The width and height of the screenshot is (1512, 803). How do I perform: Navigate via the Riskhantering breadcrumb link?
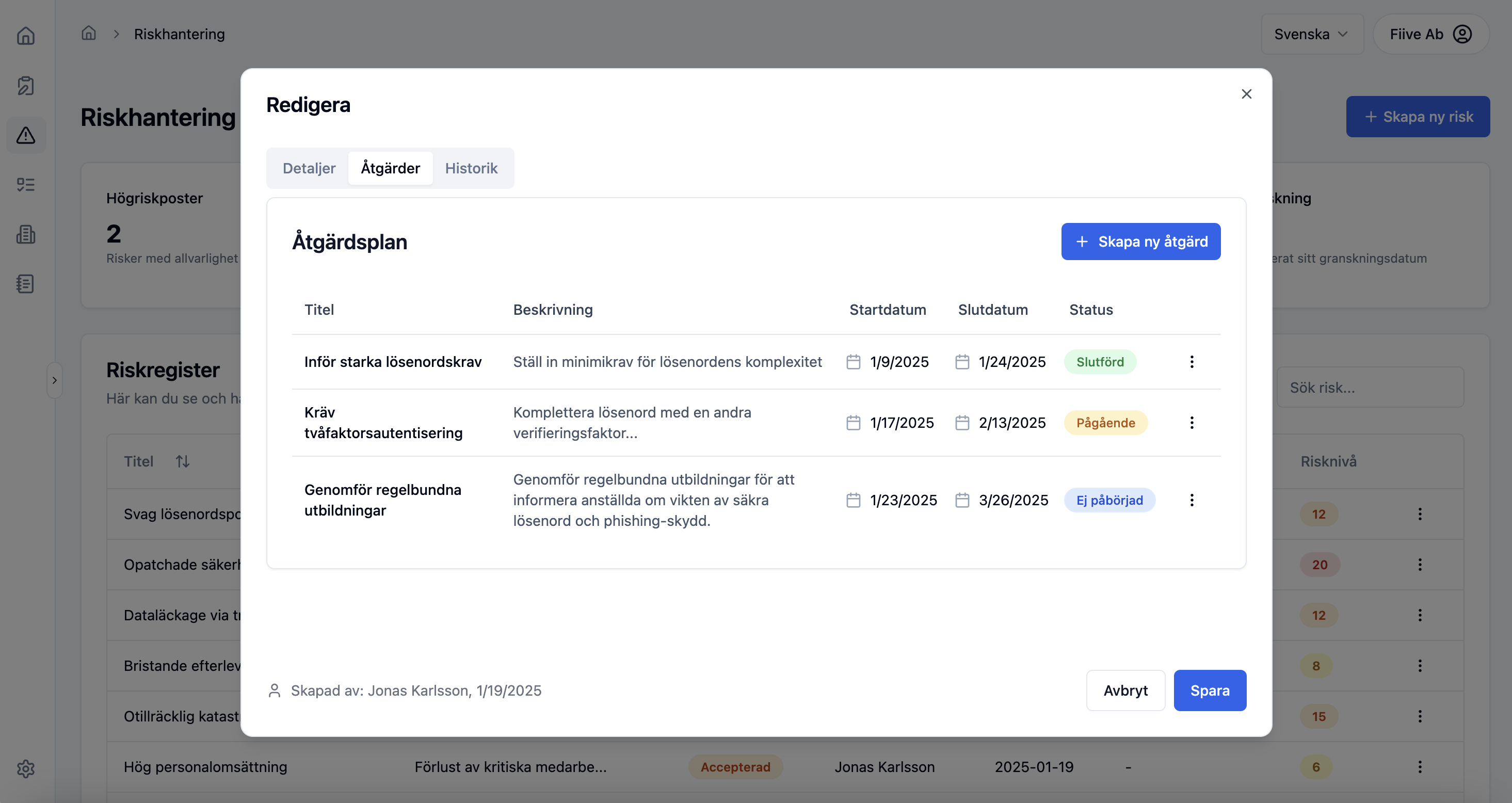tap(179, 34)
